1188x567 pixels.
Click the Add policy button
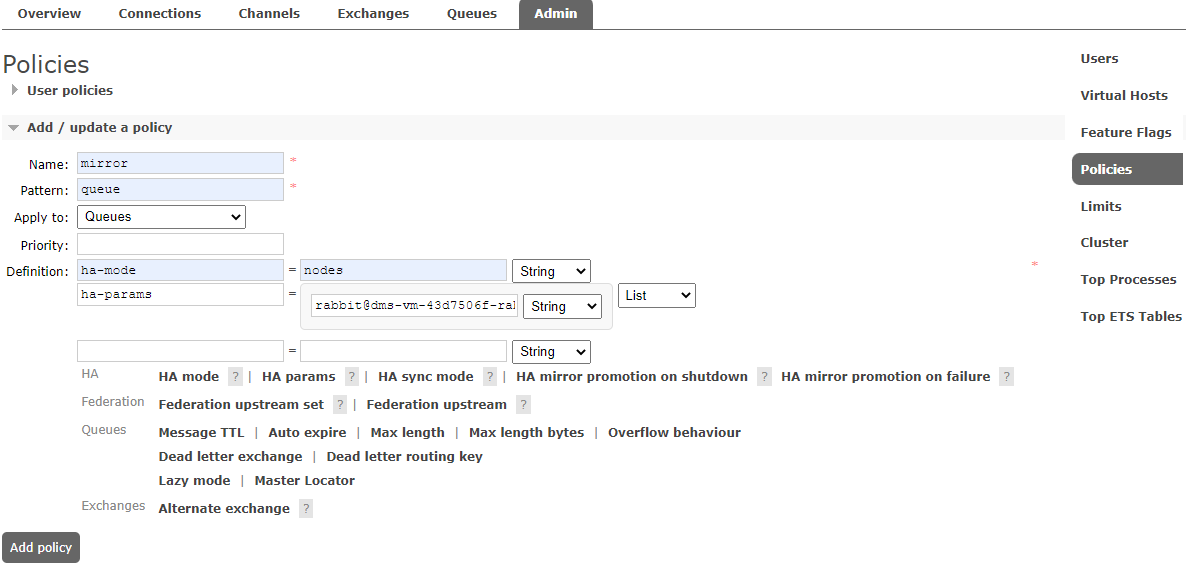click(41, 548)
